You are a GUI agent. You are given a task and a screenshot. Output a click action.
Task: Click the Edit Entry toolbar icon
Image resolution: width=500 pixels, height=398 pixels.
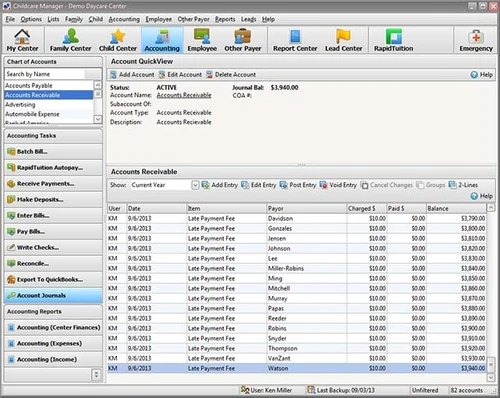[x=245, y=185]
